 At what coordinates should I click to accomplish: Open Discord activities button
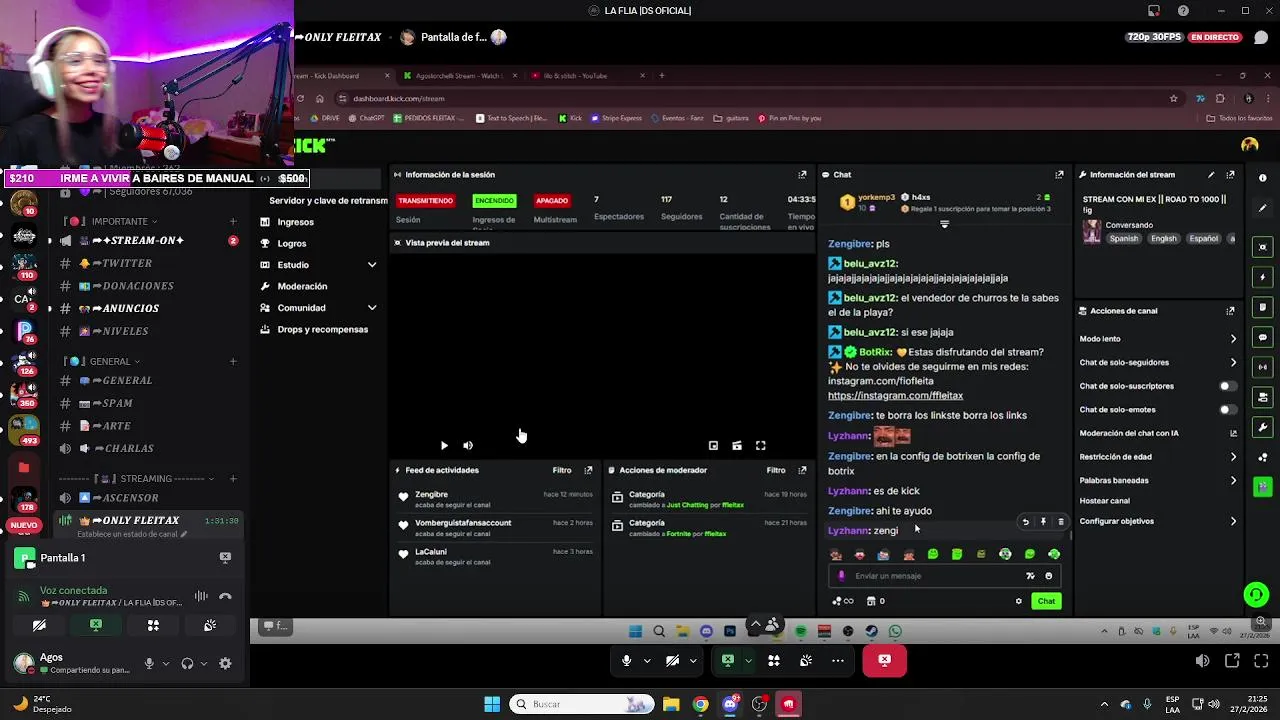pyautogui.click(x=153, y=625)
